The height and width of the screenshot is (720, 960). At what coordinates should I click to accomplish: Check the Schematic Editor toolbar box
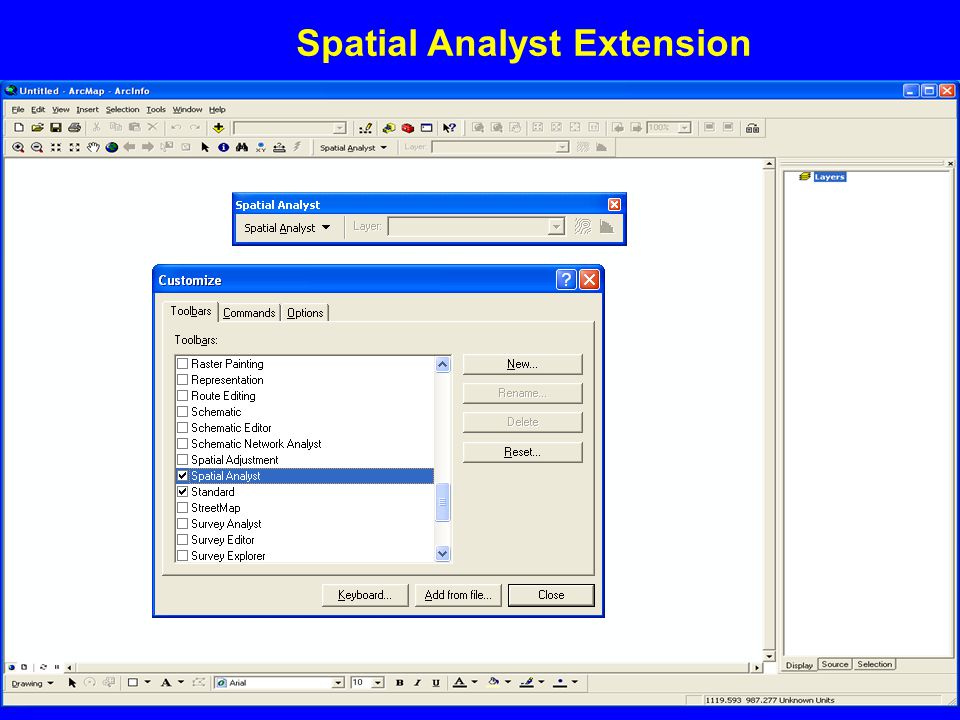coord(182,427)
